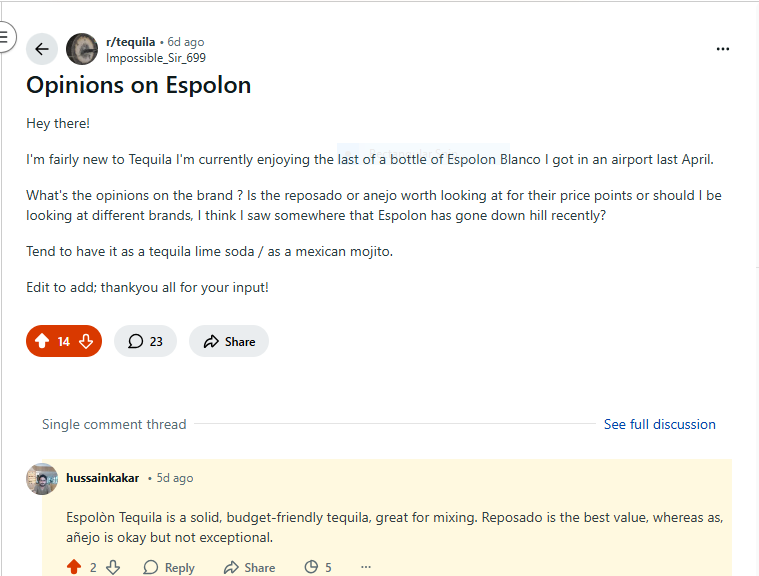Click the back arrow button
This screenshot has height=576, width=759.
click(42, 49)
